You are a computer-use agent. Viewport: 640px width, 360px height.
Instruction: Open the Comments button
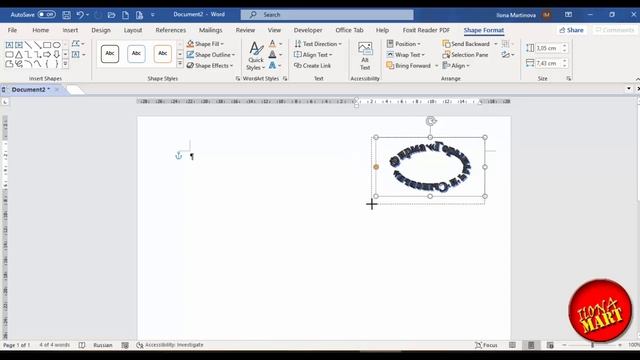[614, 30]
